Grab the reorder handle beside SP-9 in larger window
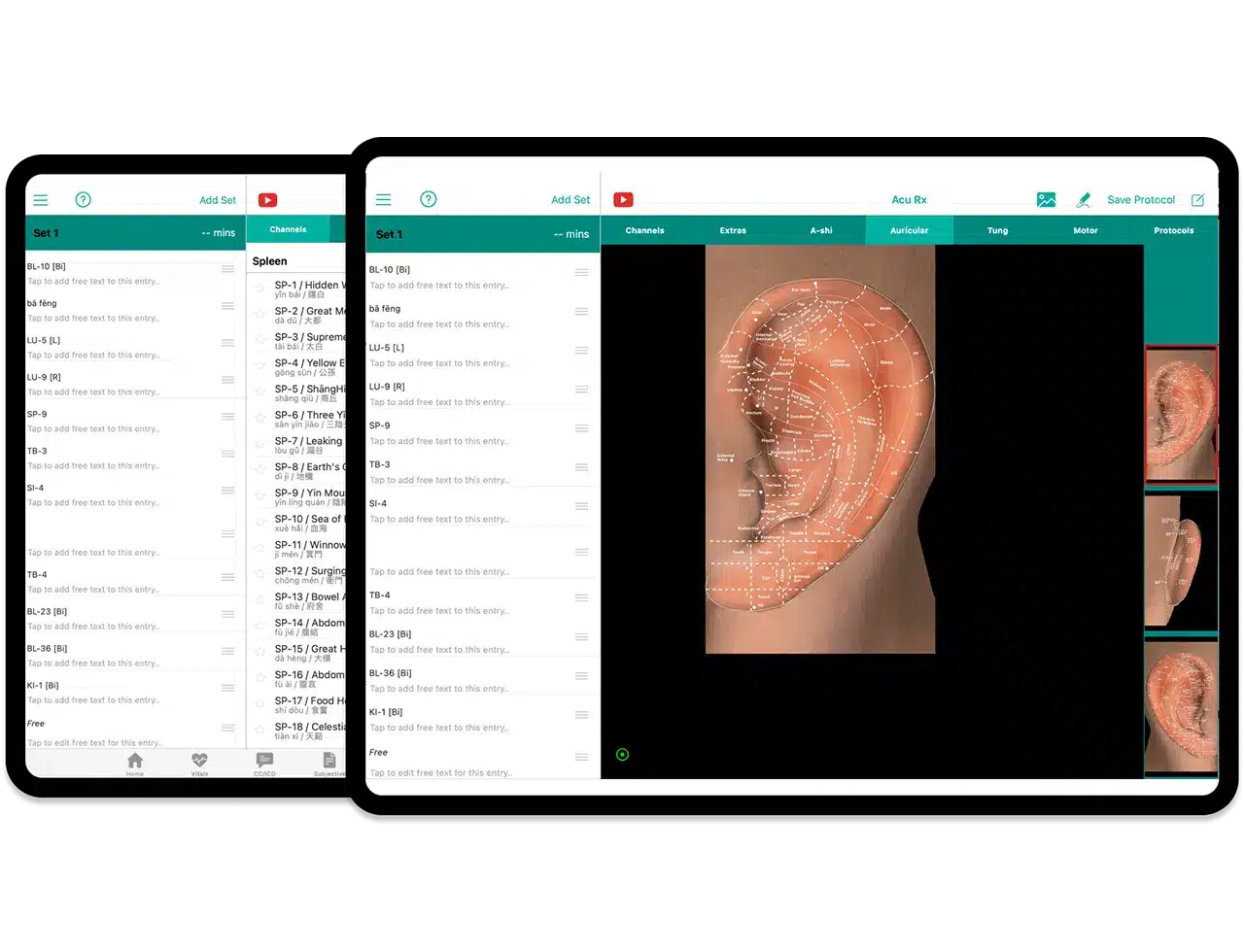Viewport: 1244px width, 952px height. pos(581,428)
